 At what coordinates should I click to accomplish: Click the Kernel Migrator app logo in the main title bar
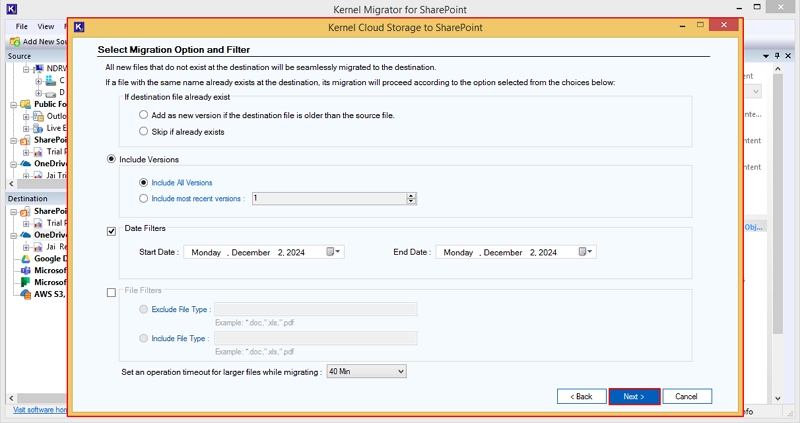pos(11,9)
